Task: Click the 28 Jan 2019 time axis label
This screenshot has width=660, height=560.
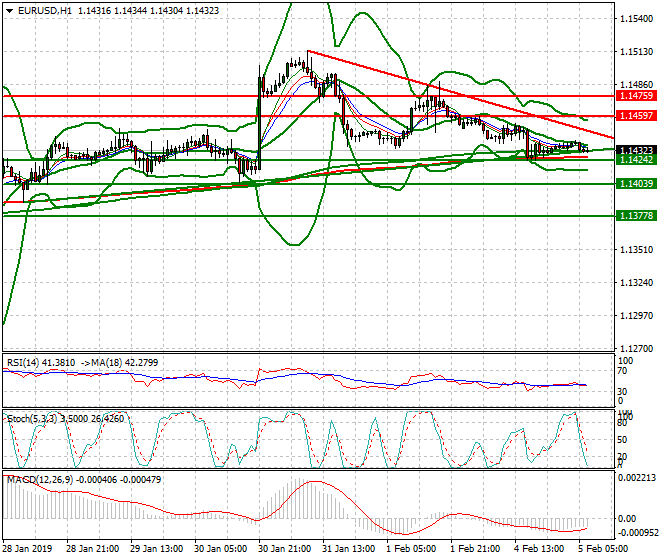Action: pos(27,549)
